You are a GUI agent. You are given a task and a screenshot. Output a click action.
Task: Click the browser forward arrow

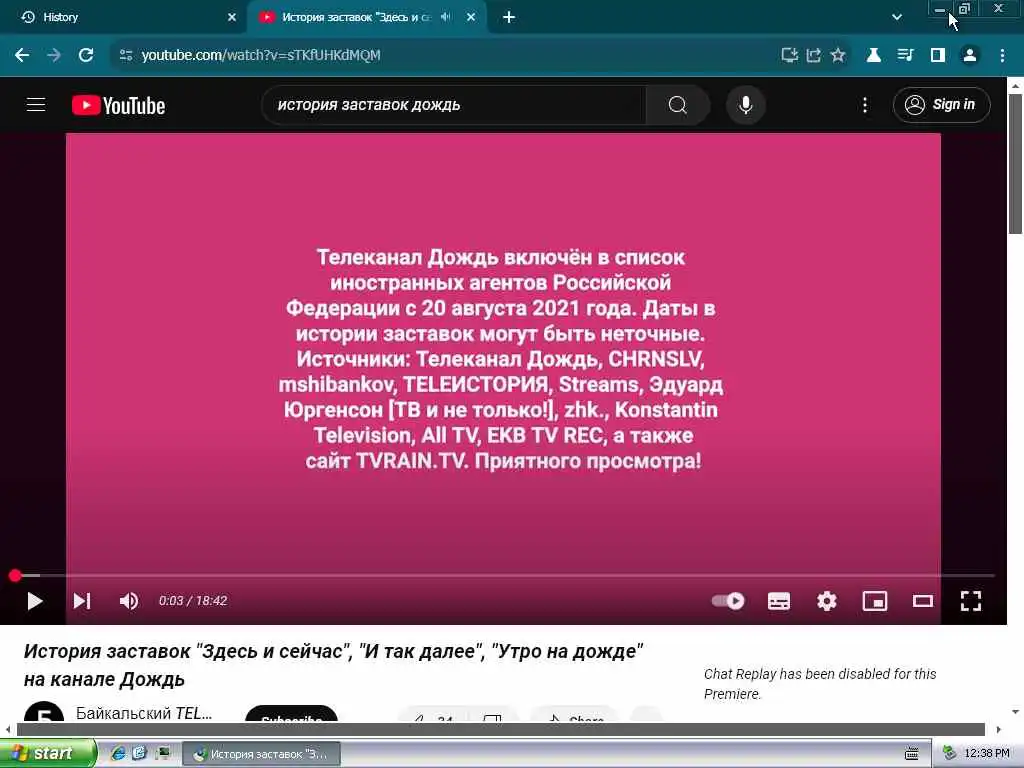pyautogui.click(x=54, y=56)
